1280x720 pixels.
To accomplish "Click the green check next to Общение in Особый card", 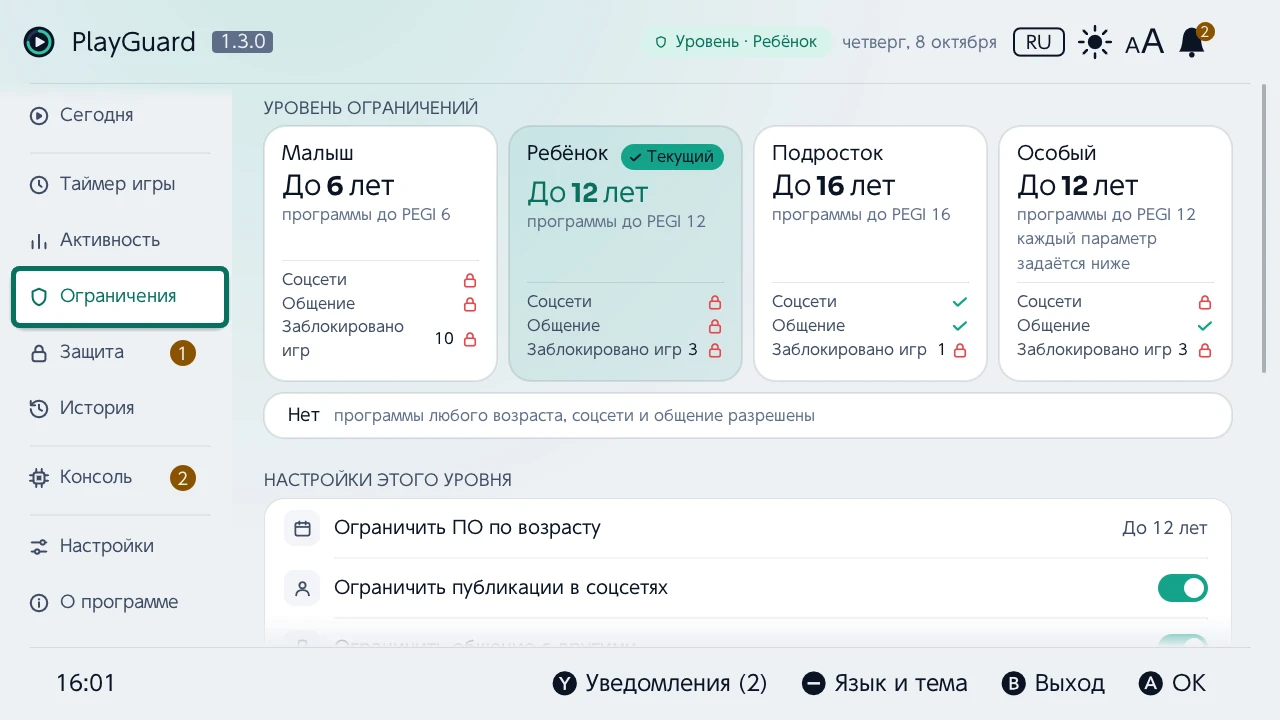I will pos(1205,326).
